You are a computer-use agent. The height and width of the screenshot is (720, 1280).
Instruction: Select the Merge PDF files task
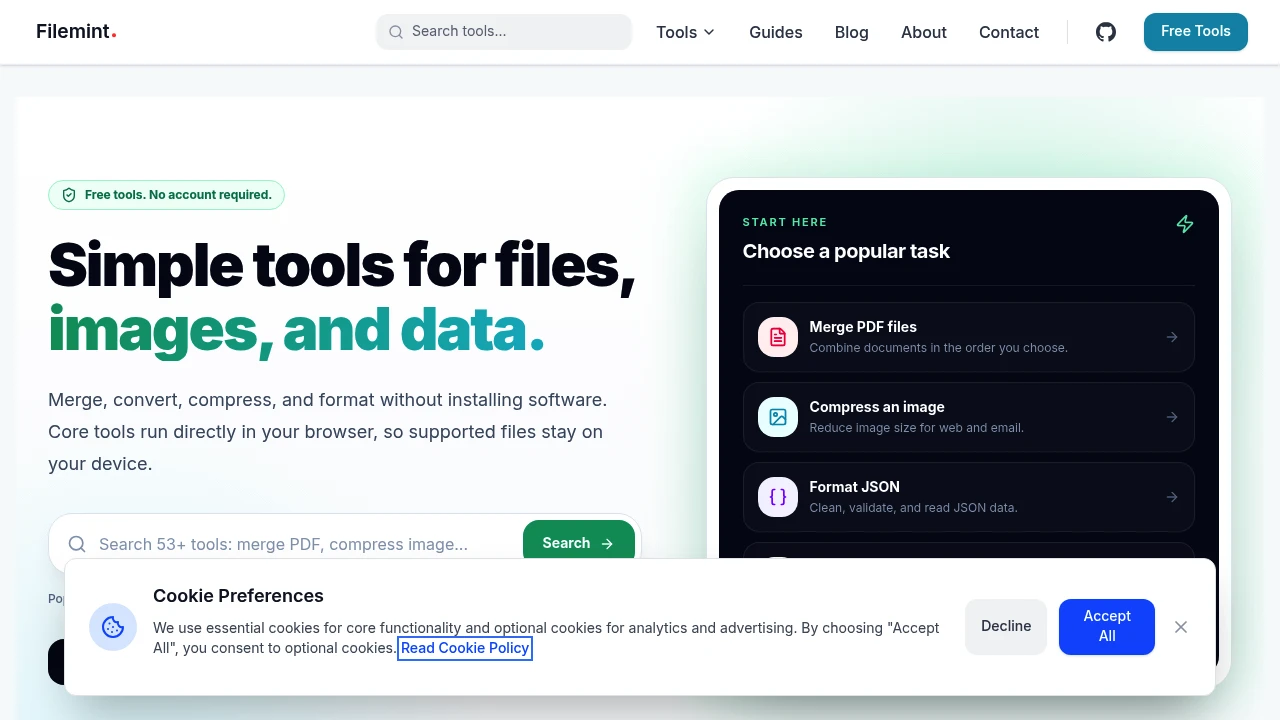click(969, 337)
